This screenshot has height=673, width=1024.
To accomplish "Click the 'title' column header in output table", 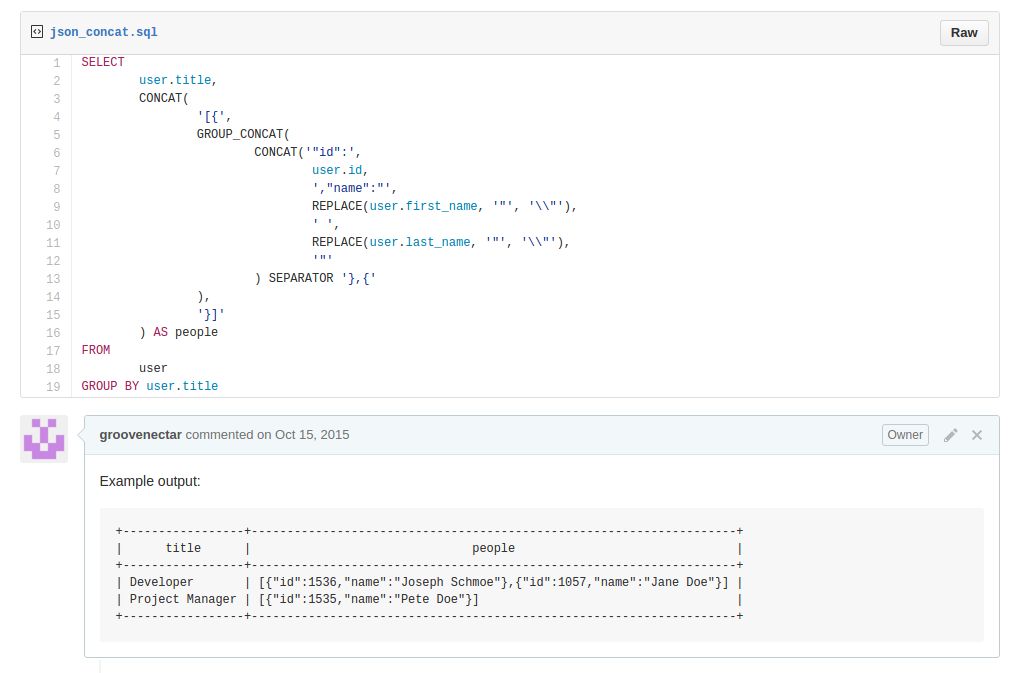I will [x=184, y=548].
